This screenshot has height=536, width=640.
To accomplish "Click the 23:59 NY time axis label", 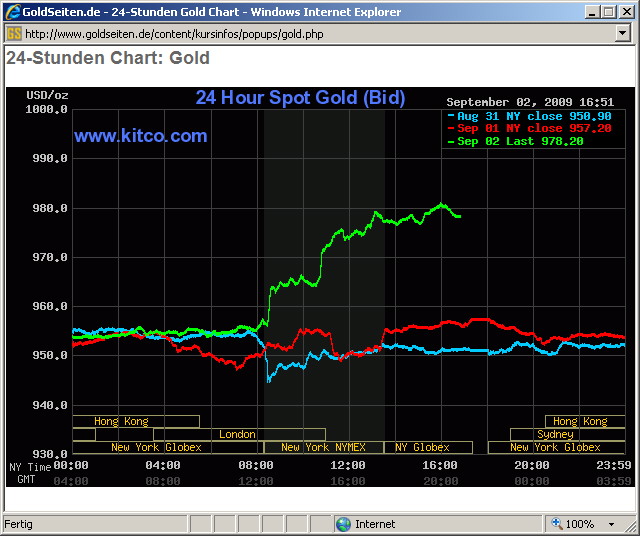I will [614, 465].
